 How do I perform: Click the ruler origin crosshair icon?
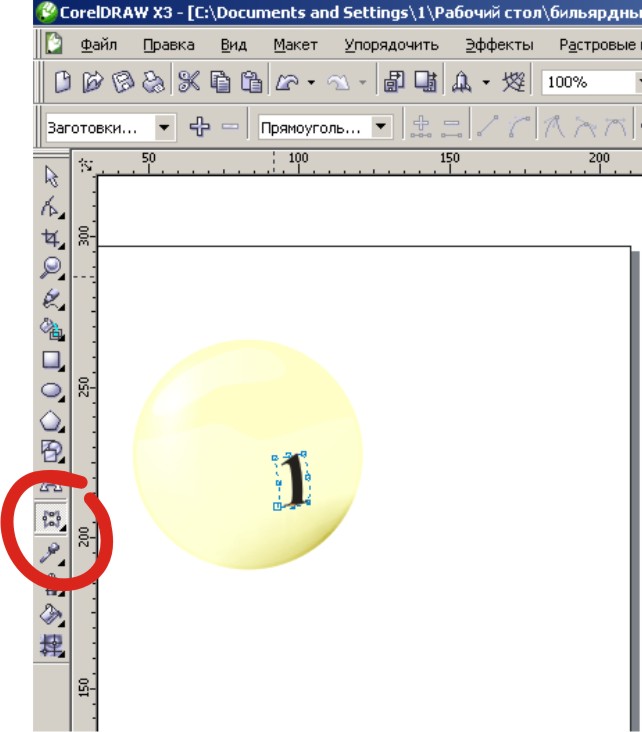pyautogui.click(x=86, y=165)
